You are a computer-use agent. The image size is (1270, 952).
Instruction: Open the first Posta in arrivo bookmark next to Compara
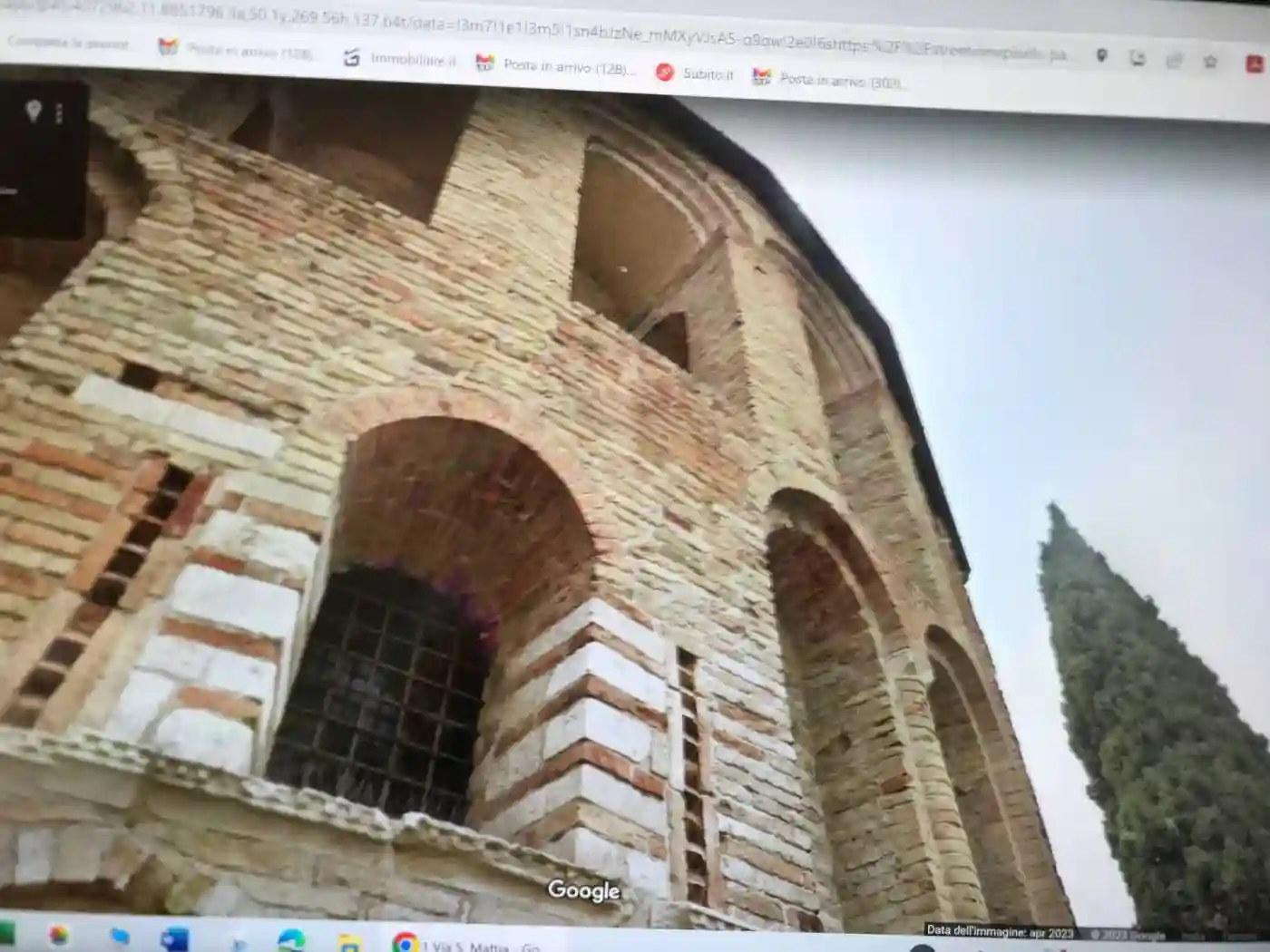(x=236, y=51)
